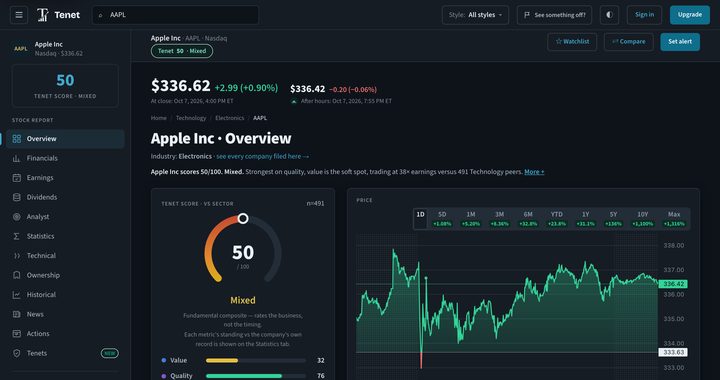This screenshot has height=380, width=720.
Task: Open the Financials sidebar item
Action: [65, 158]
